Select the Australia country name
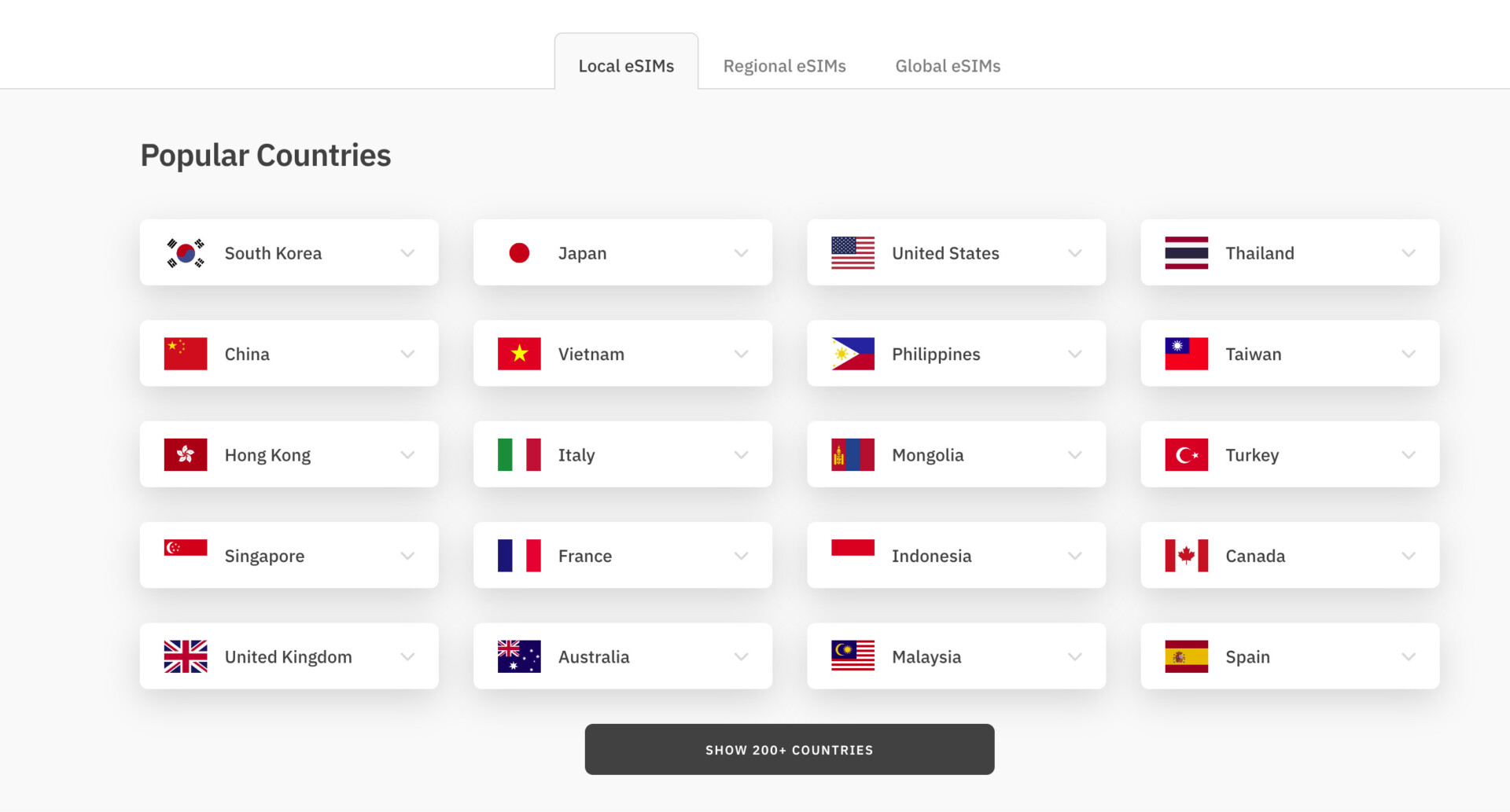This screenshot has height=812, width=1510. pyautogui.click(x=594, y=656)
